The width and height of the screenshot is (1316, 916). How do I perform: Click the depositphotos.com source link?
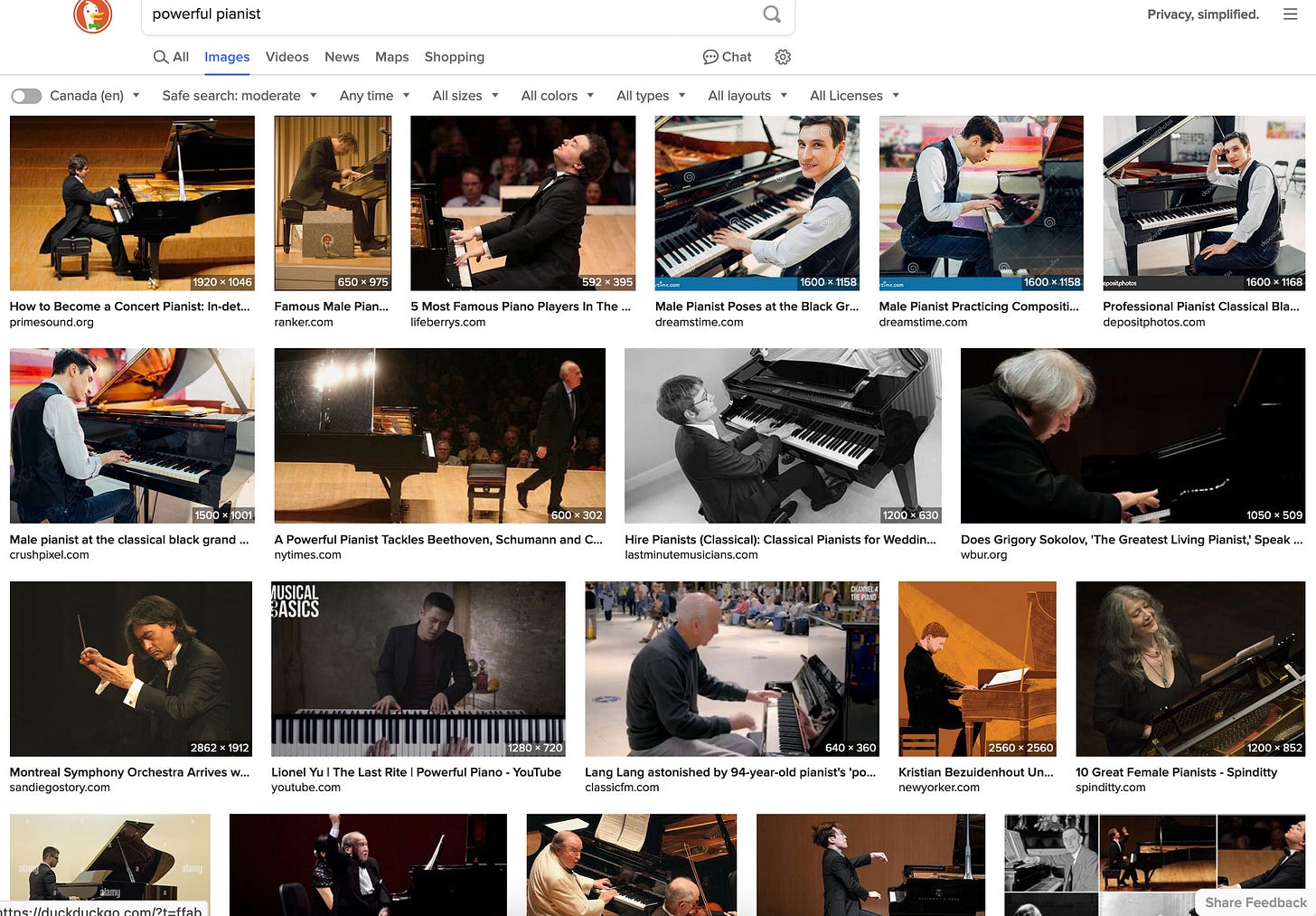point(1153,323)
